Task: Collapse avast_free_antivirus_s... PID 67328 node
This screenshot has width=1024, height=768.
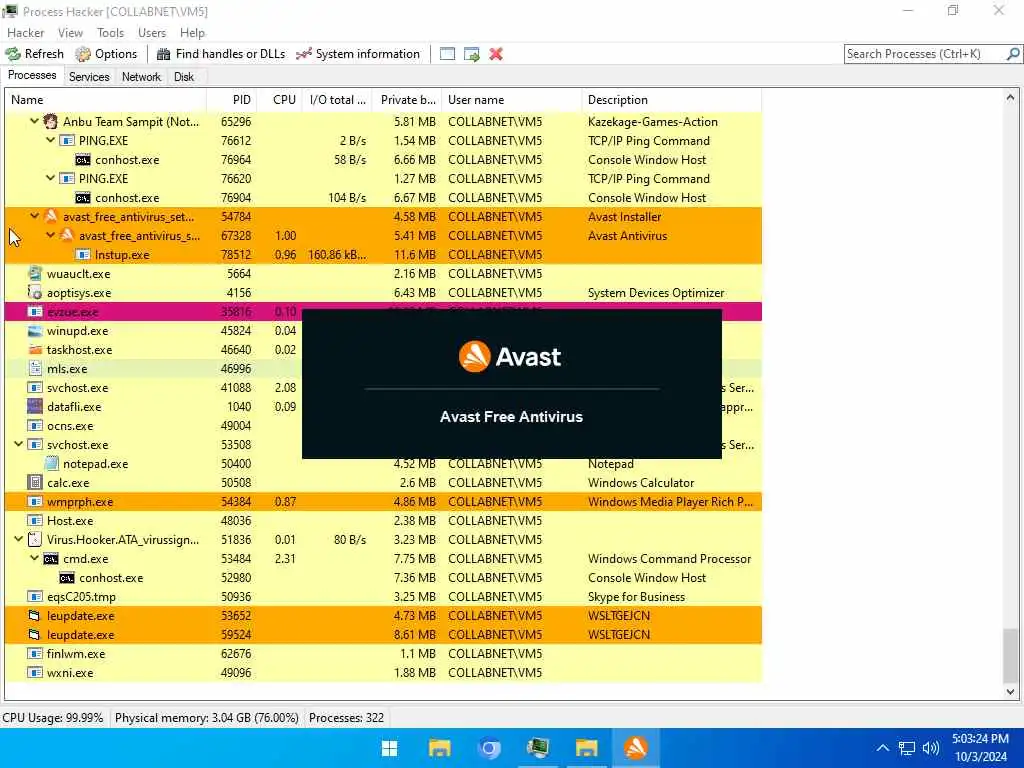Action: pyautogui.click(x=50, y=235)
